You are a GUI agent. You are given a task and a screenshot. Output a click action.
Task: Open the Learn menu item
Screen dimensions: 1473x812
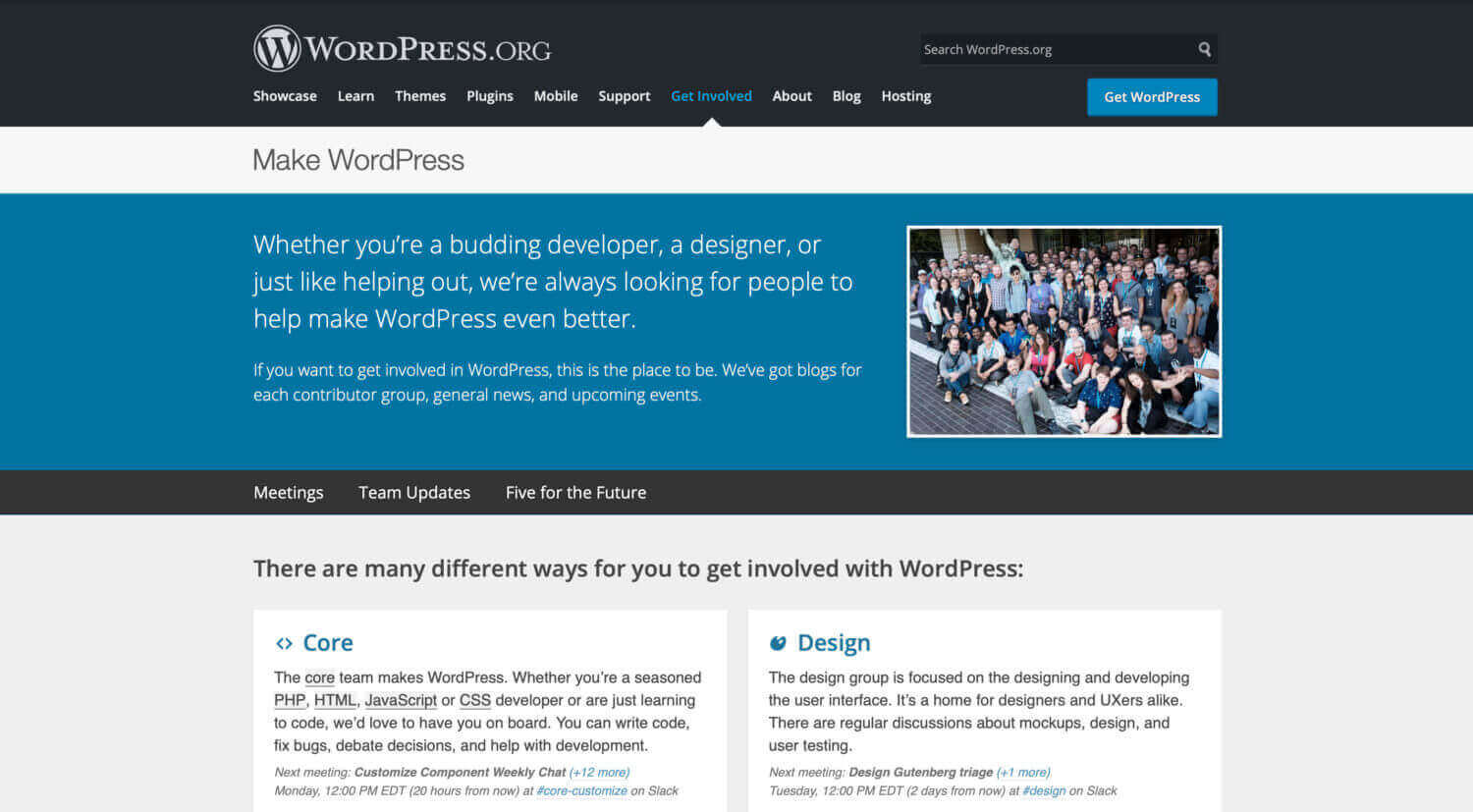355,96
